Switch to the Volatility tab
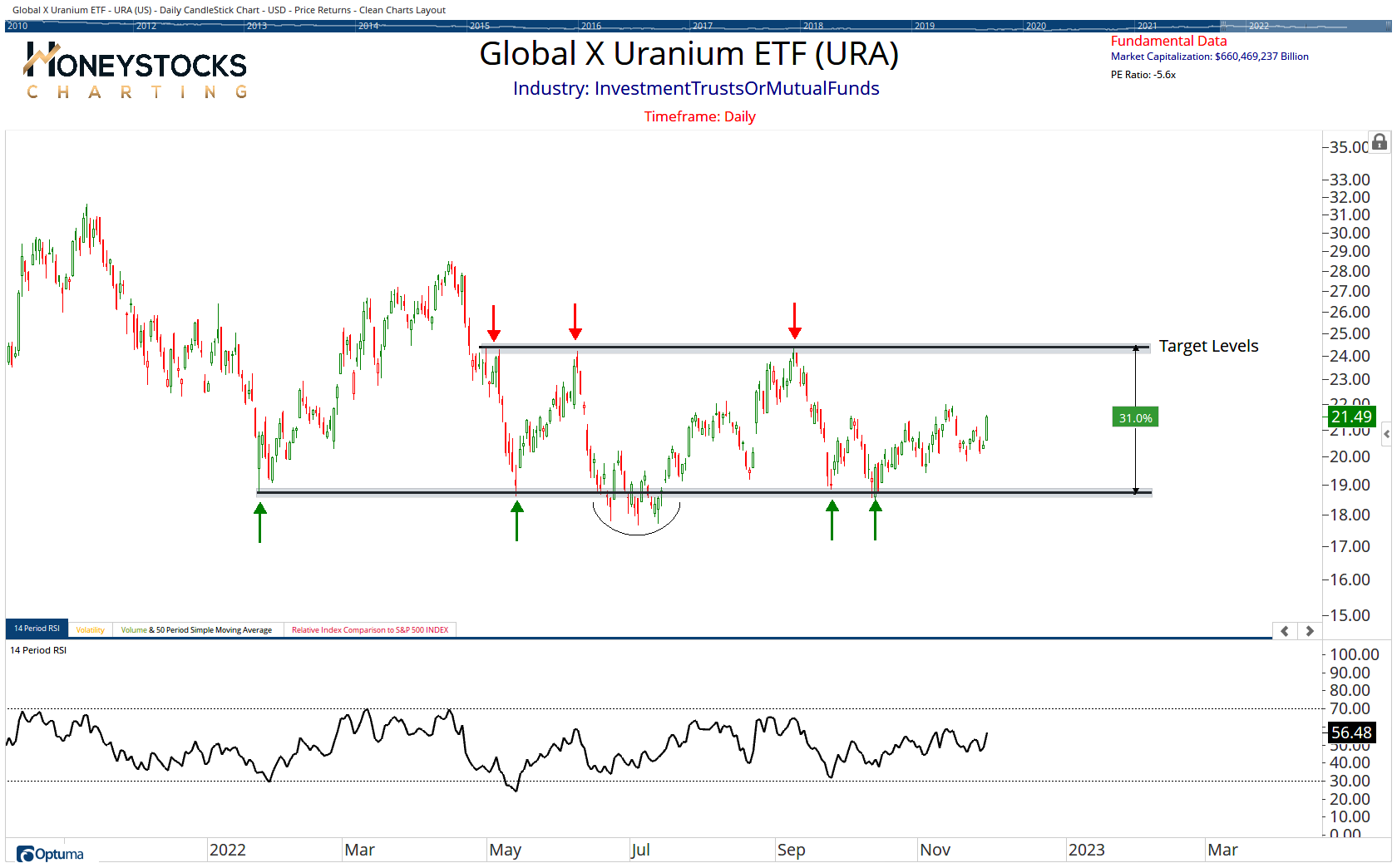 tap(90, 630)
